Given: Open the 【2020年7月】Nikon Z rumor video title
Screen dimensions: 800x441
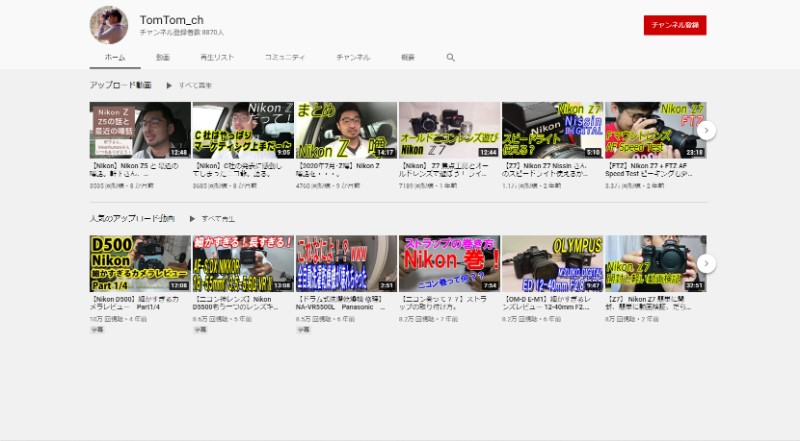Looking at the screenshot, I should [339, 169].
